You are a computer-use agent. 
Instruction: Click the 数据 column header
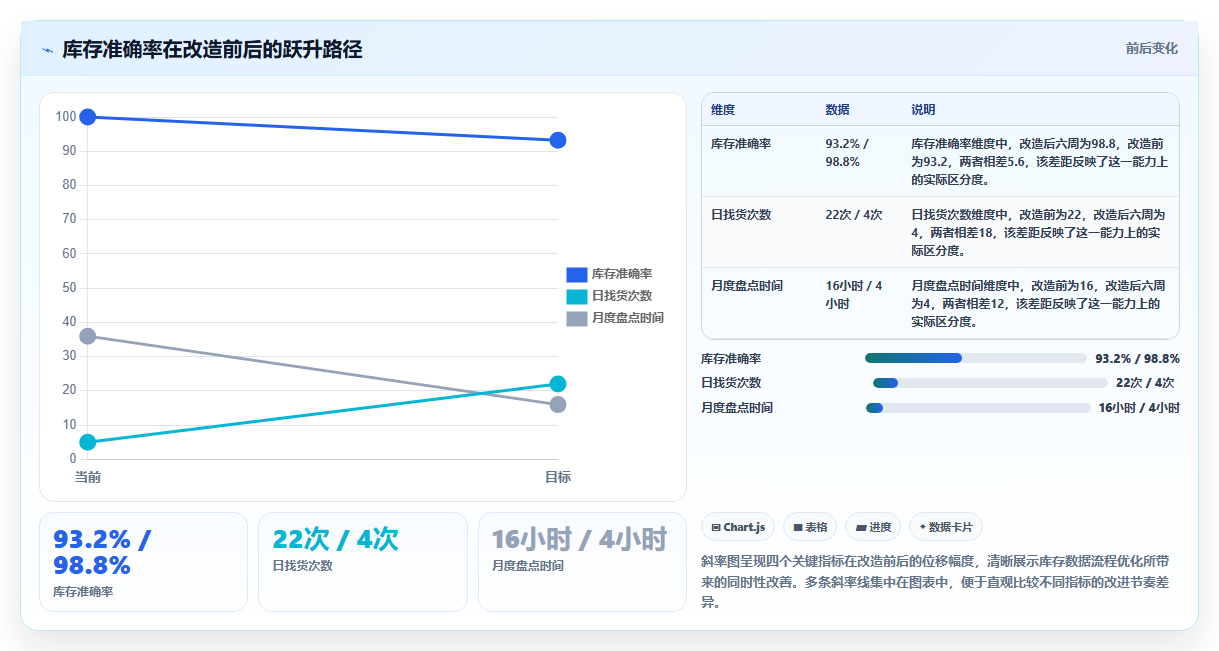[x=837, y=109]
